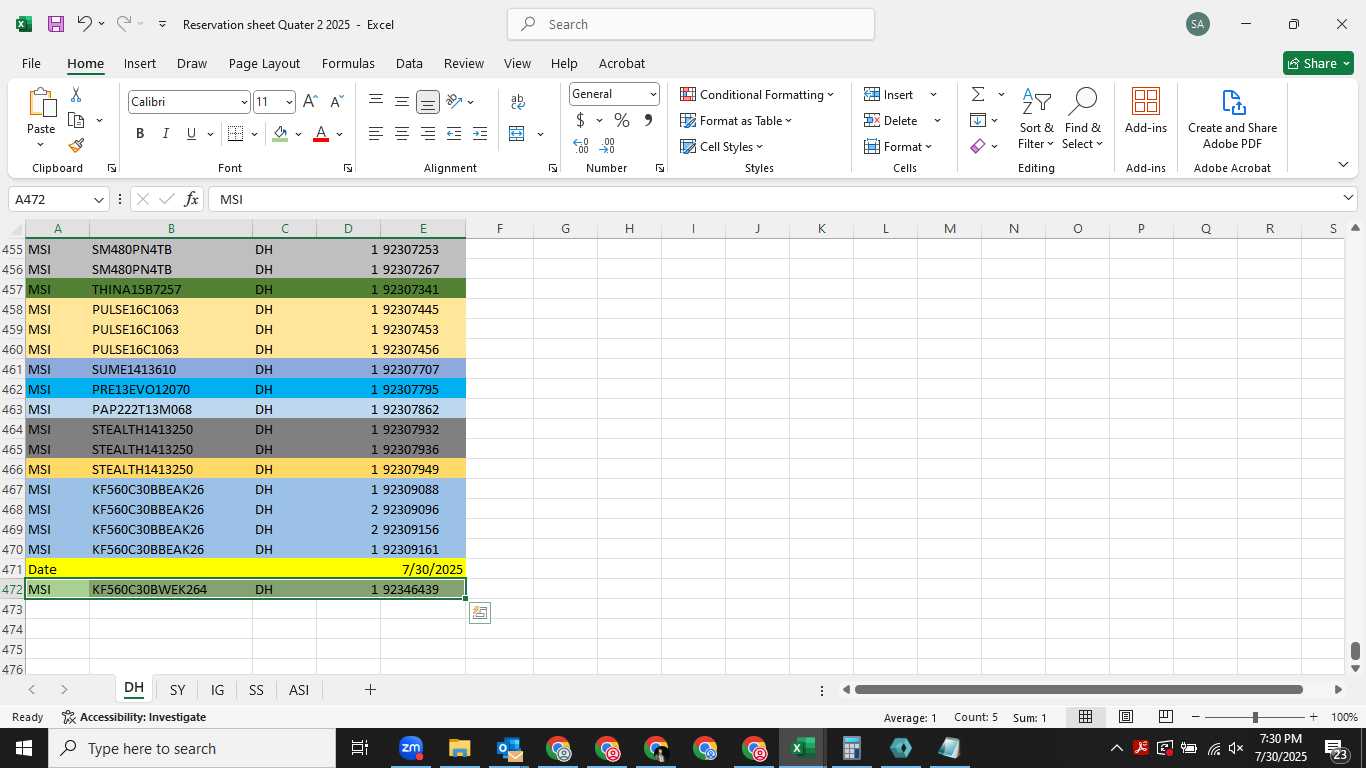1366x768 pixels.
Task: Apply the red Font Color swatch
Action: point(321,134)
